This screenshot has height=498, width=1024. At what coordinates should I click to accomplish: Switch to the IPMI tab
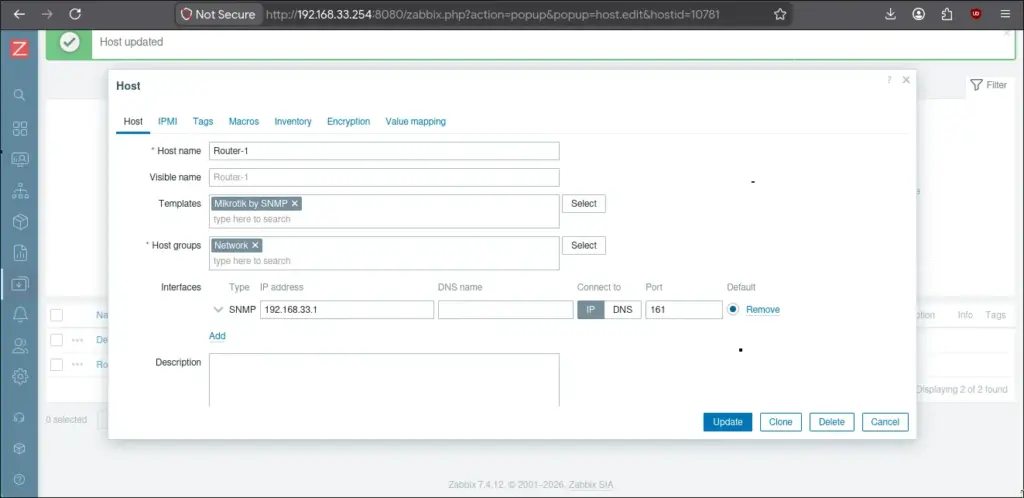click(x=168, y=121)
